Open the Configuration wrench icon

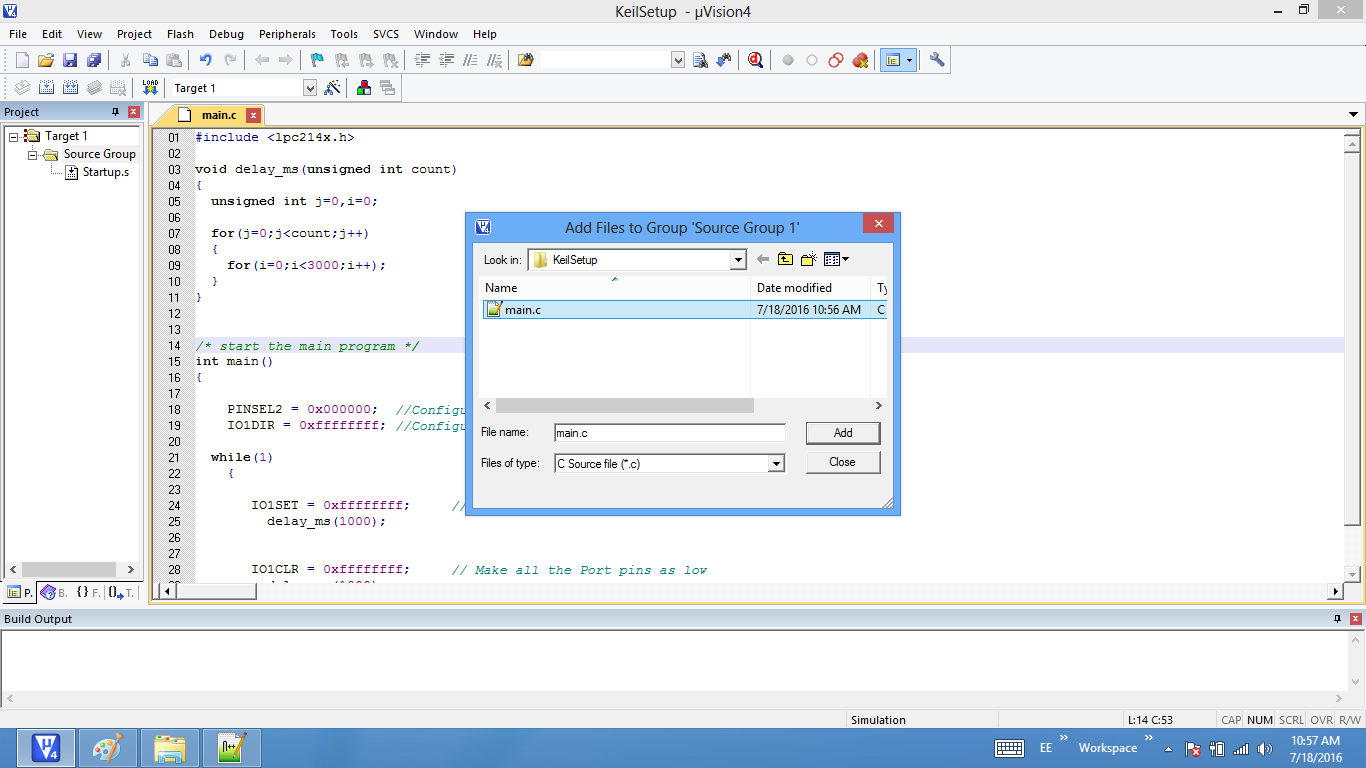tap(937, 60)
